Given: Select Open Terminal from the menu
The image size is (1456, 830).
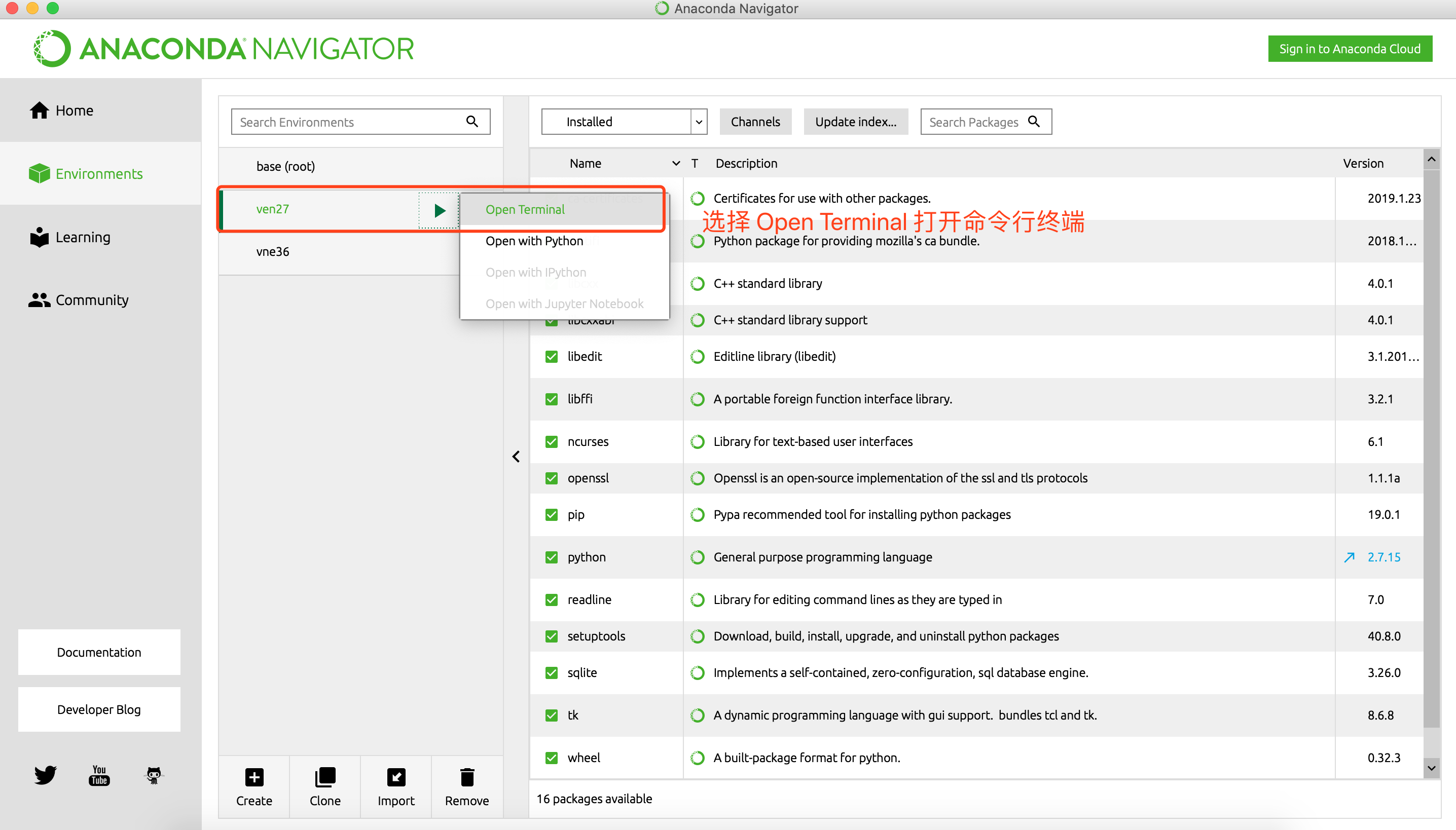Looking at the screenshot, I should point(525,209).
